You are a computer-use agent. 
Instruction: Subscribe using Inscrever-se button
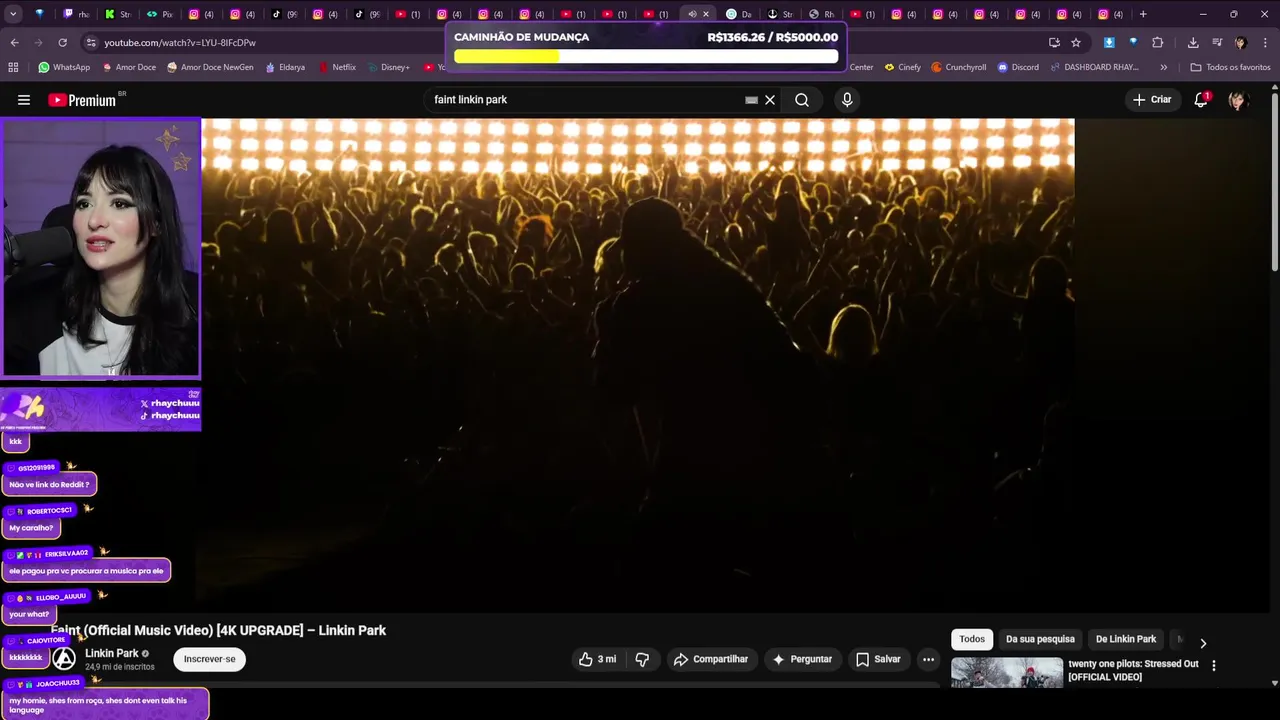click(209, 659)
